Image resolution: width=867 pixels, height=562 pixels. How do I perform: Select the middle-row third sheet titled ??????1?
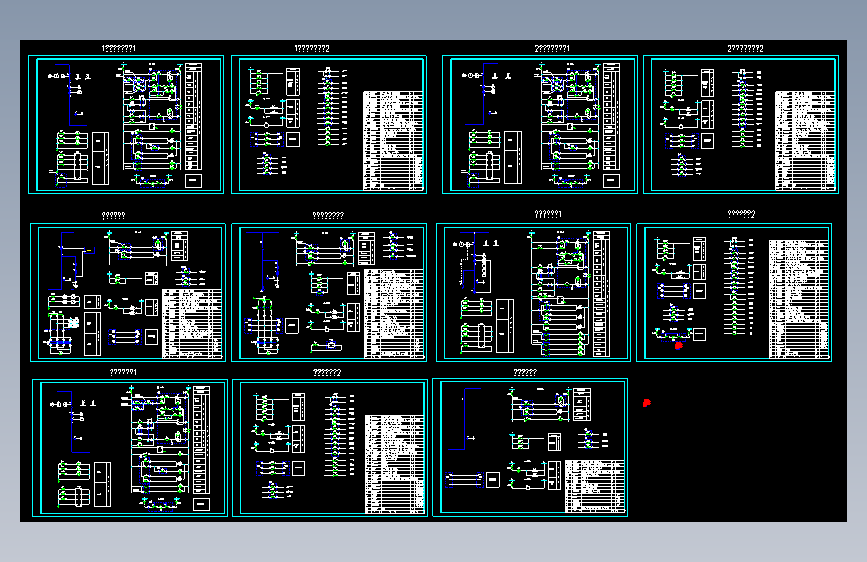point(534,293)
